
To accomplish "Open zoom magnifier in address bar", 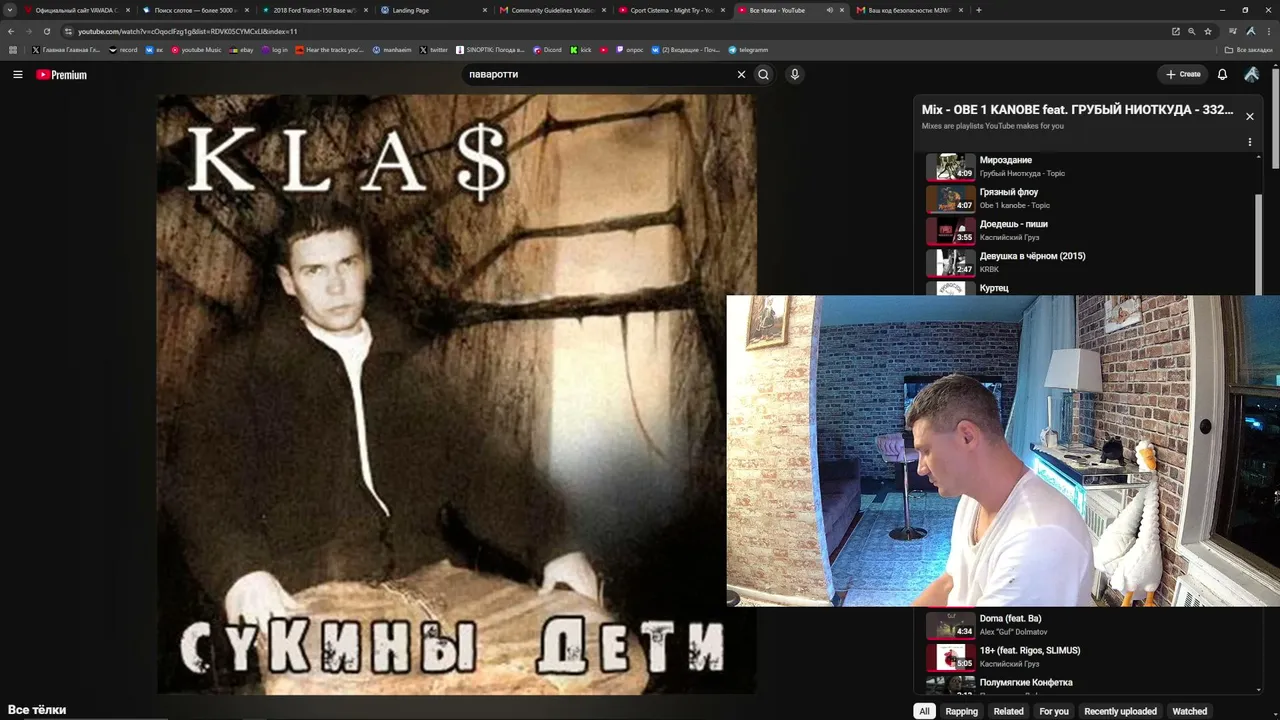I will [x=1191, y=31].
